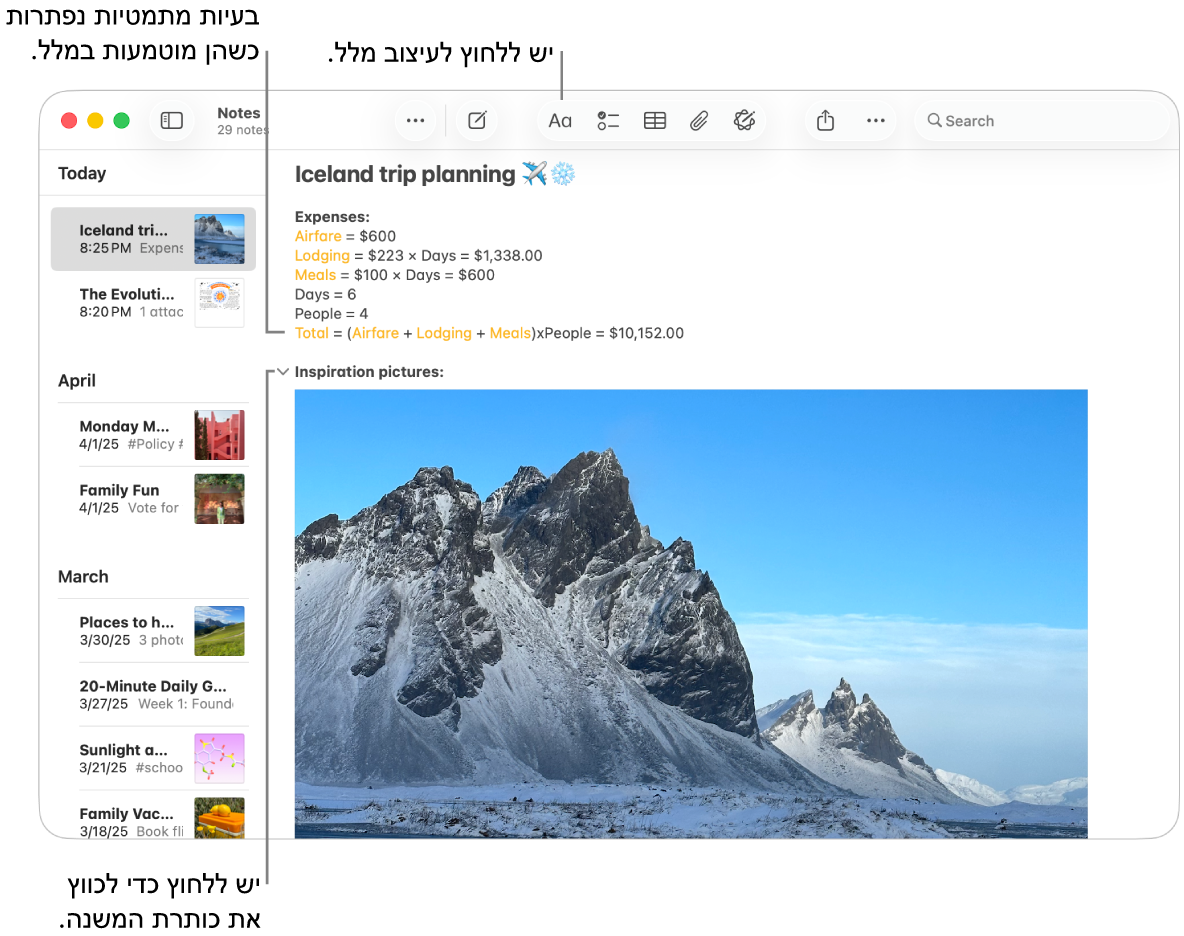Click the Expenses: heading
Viewport: 1184px width, 936px height.
click(332, 217)
